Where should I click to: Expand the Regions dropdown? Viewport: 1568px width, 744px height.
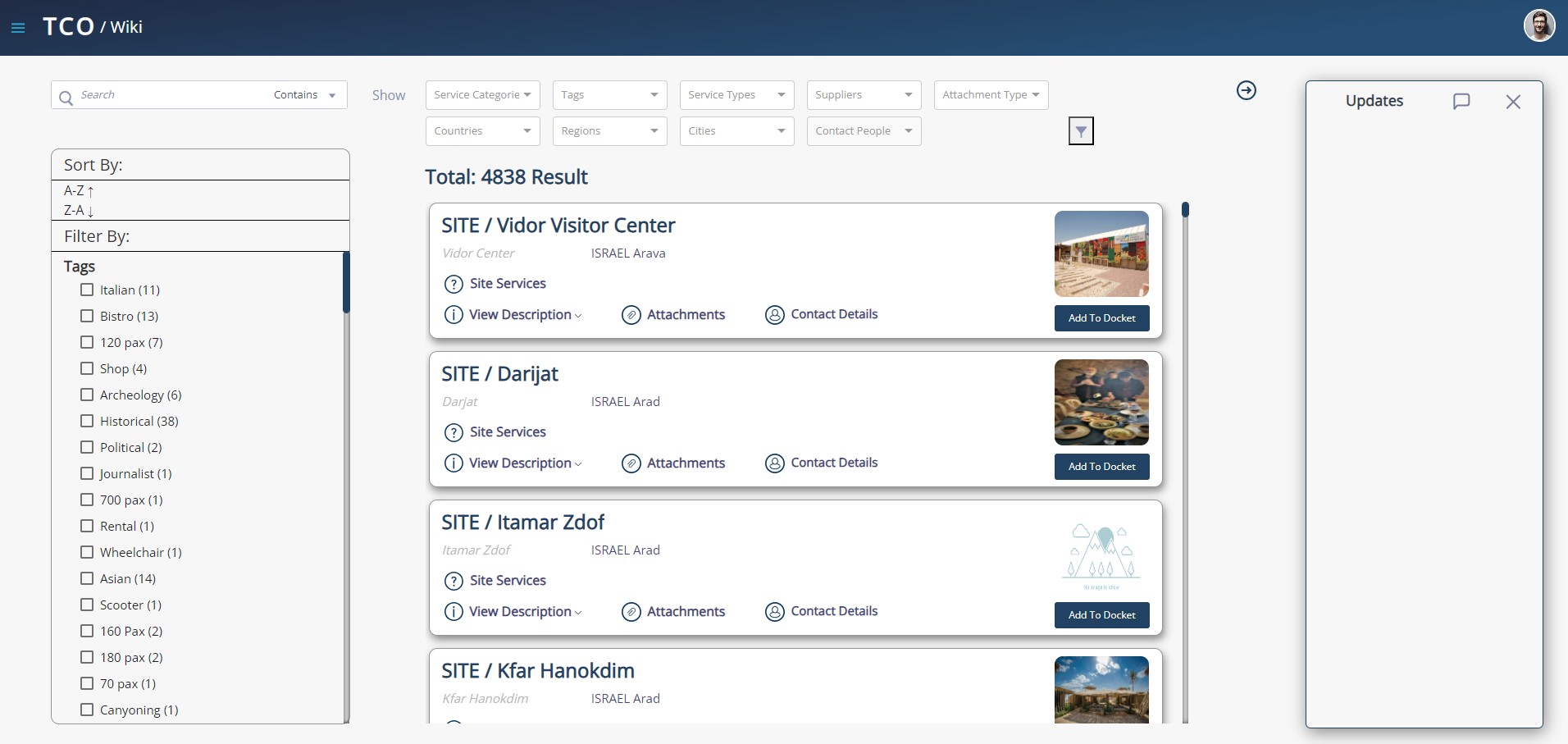click(610, 131)
